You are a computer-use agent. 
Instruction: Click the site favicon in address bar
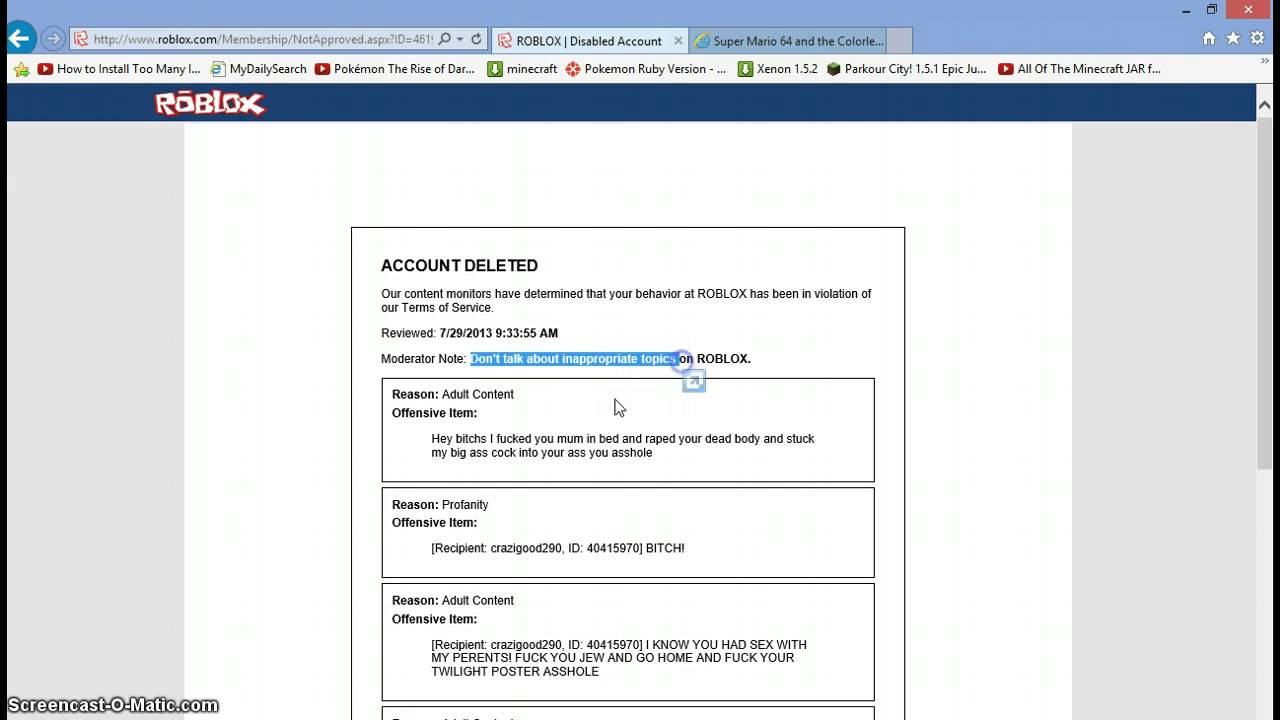coord(81,40)
